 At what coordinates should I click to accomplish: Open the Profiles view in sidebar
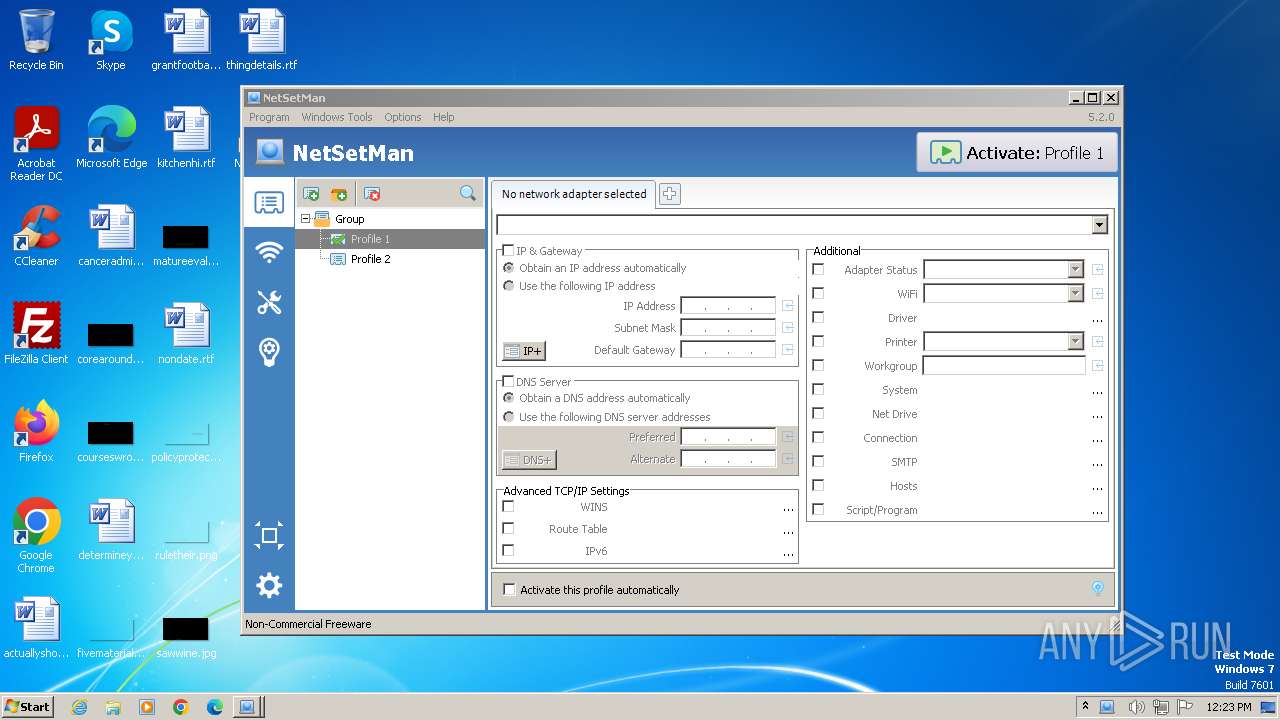[x=269, y=203]
